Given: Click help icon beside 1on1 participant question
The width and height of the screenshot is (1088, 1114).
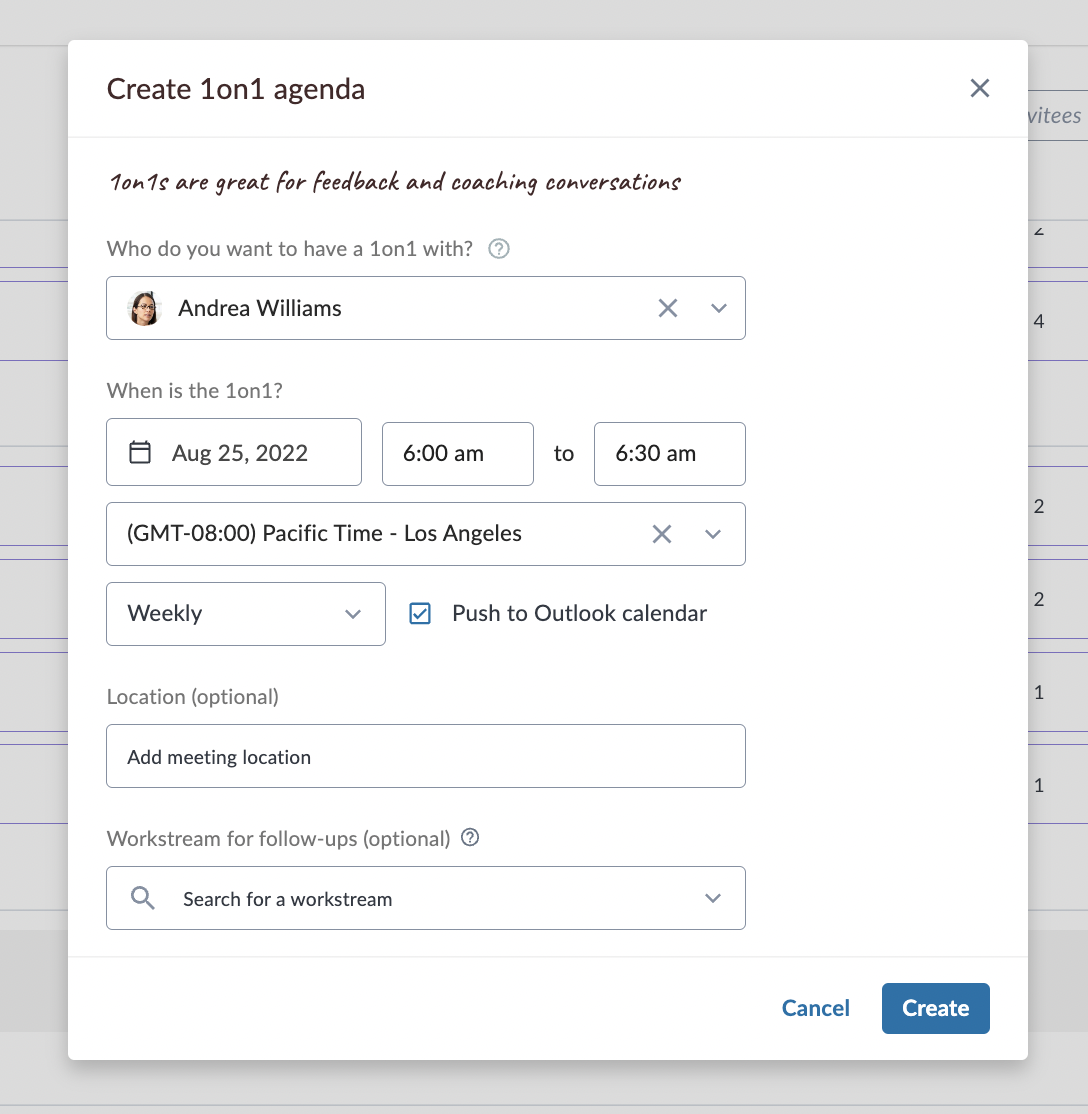Looking at the screenshot, I should (x=499, y=249).
